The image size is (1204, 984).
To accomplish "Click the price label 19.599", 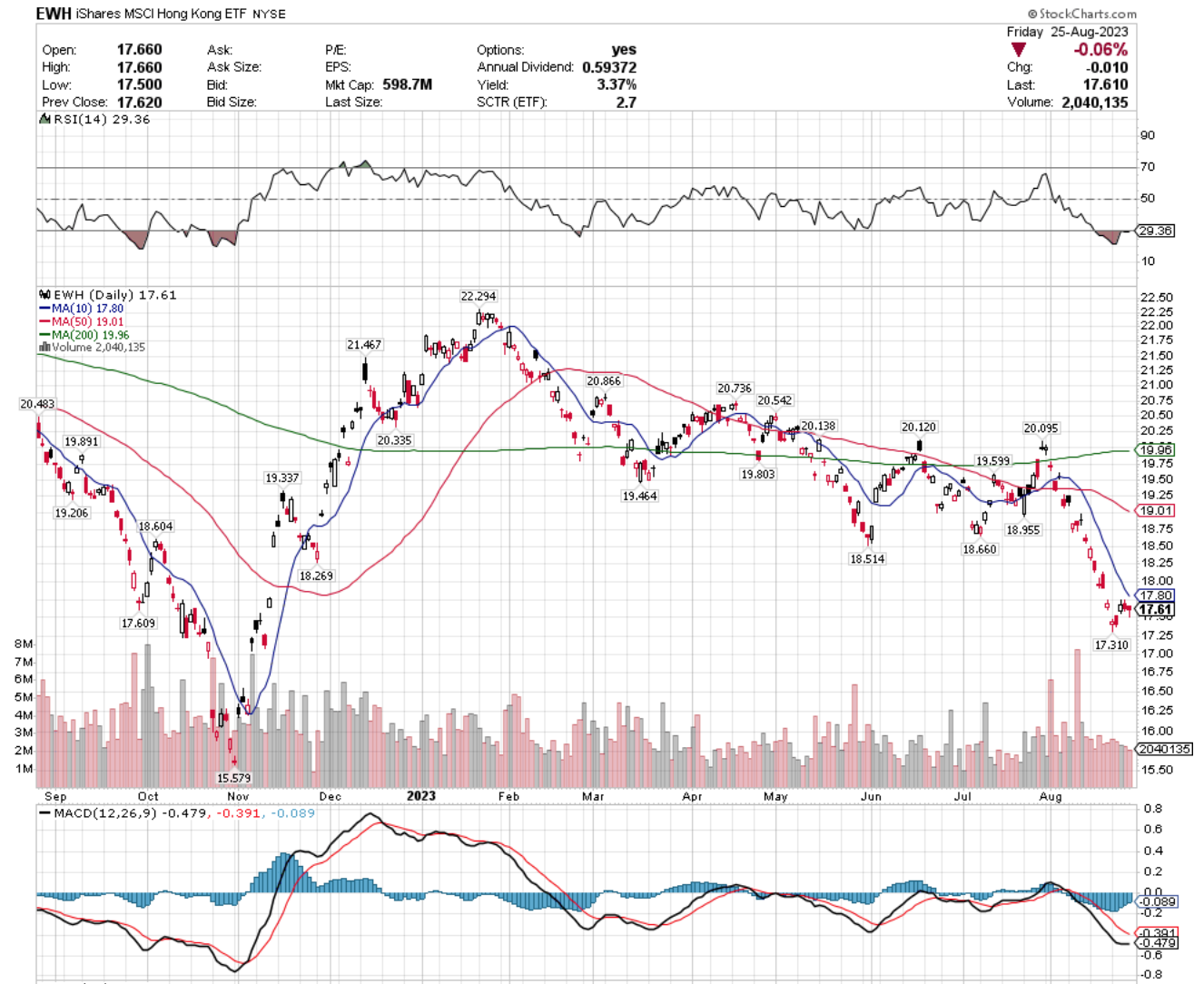I will (992, 461).
